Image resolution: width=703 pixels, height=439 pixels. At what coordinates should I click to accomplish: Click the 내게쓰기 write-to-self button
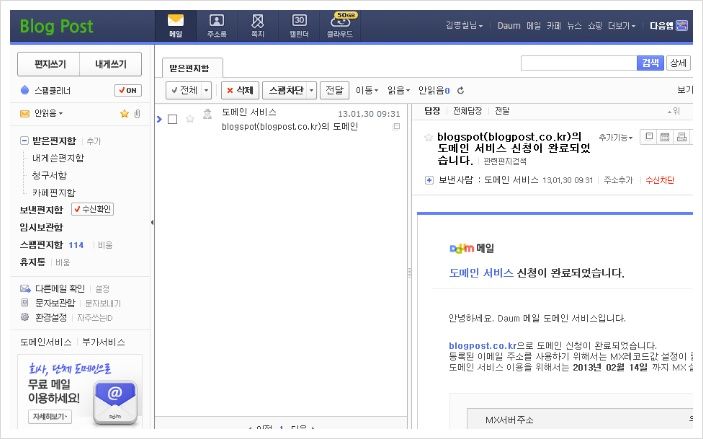[x=111, y=64]
